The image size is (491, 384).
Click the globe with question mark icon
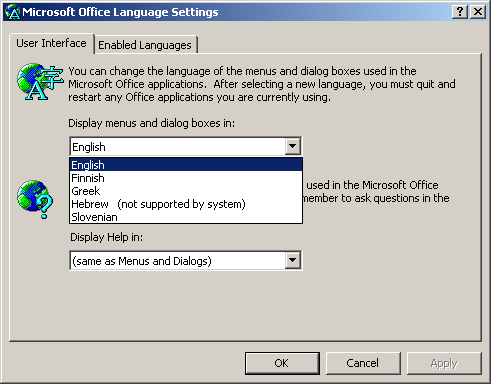pyautogui.click(x=35, y=199)
